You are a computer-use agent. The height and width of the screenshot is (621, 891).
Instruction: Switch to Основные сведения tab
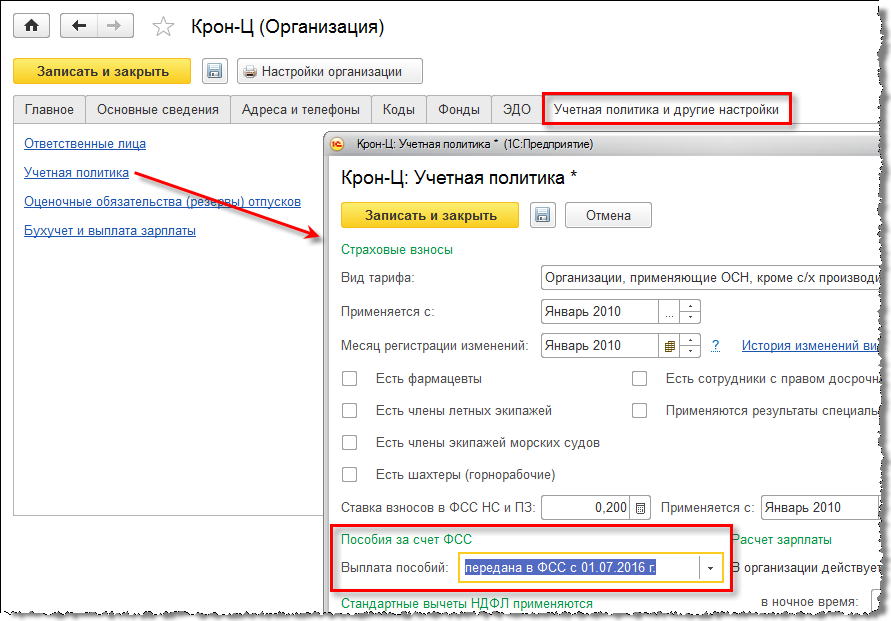pyautogui.click(x=157, y=110)
